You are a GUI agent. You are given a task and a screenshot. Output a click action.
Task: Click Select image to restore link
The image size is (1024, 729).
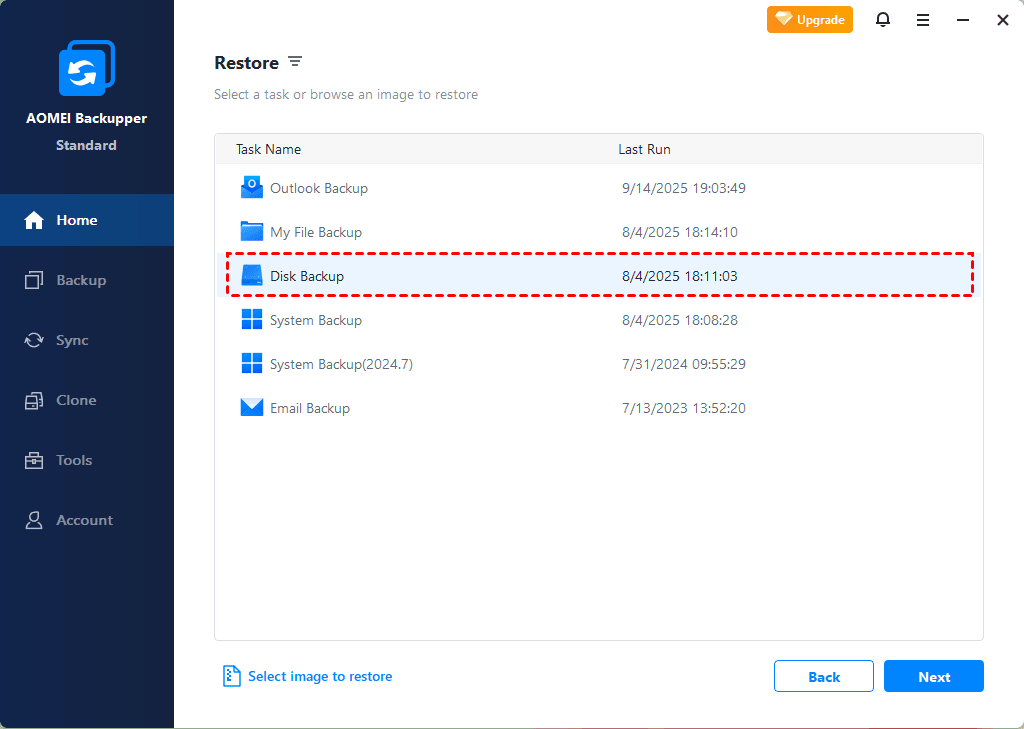click(320, 677)
